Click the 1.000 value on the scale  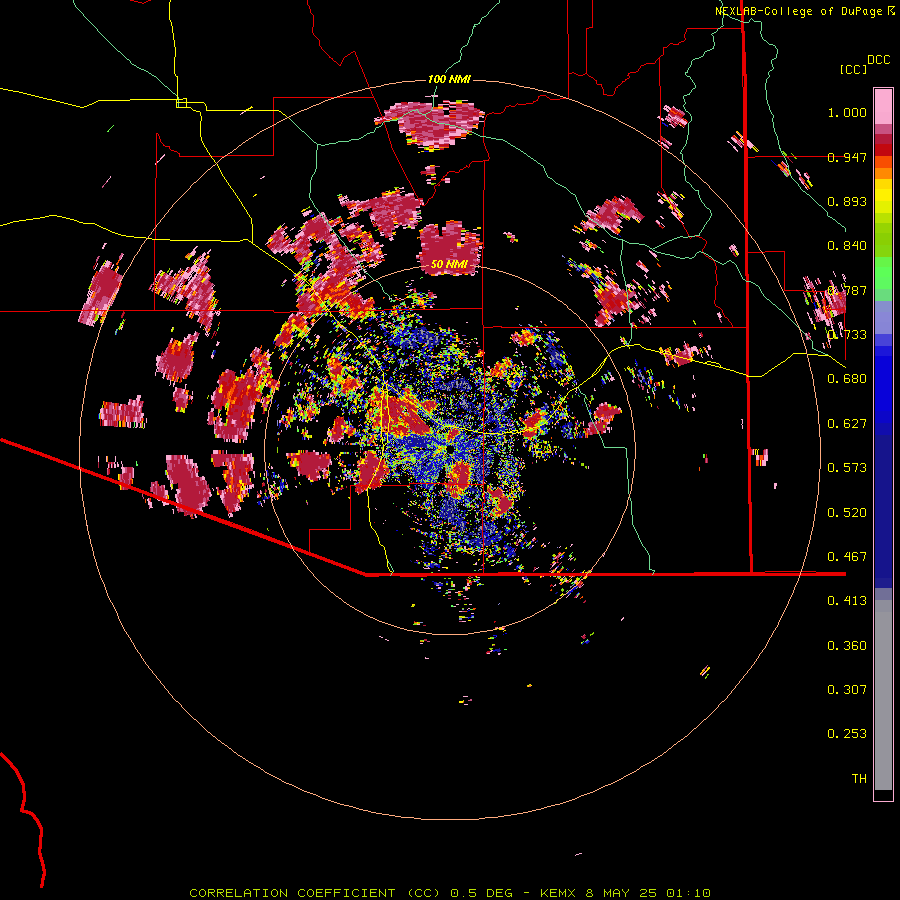[x=847, y=112]
